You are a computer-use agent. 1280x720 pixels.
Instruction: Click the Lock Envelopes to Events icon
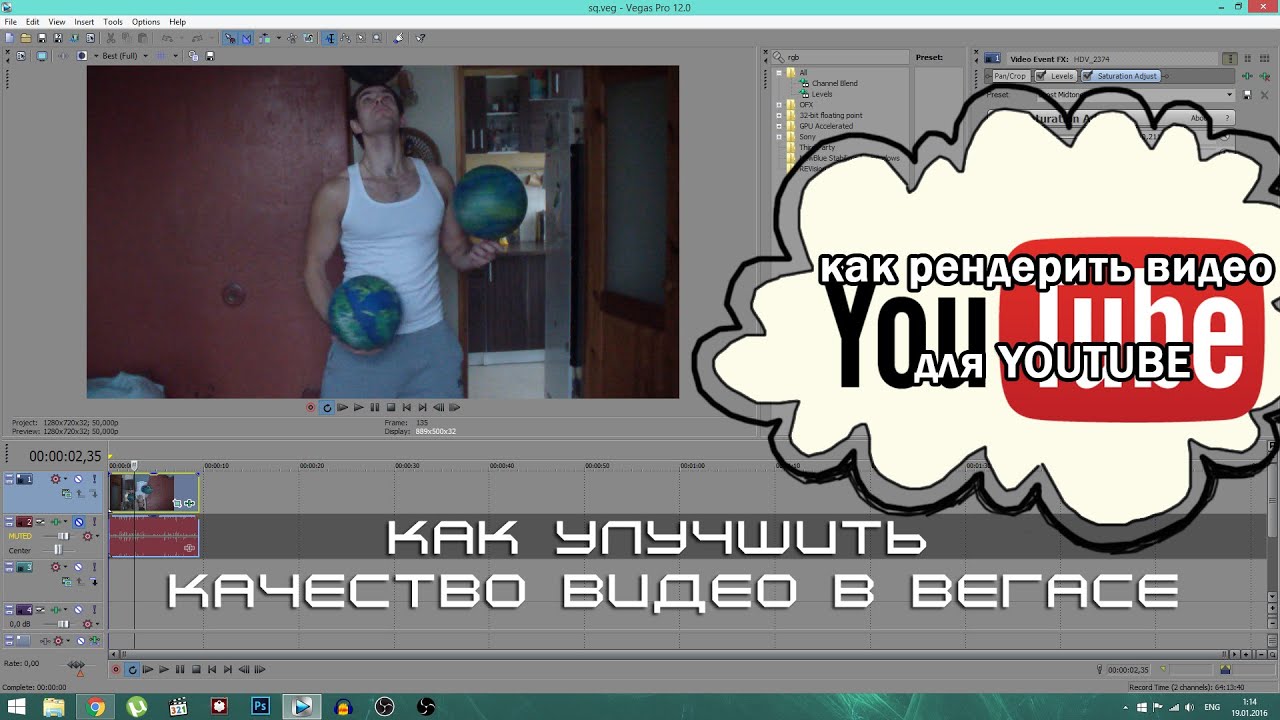[x=307, y=38]
